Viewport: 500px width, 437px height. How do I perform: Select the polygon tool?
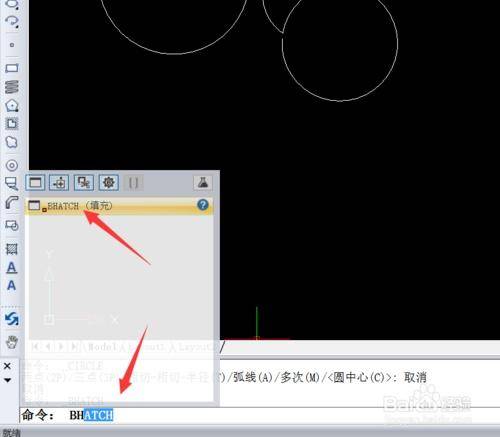coord(12,106)
